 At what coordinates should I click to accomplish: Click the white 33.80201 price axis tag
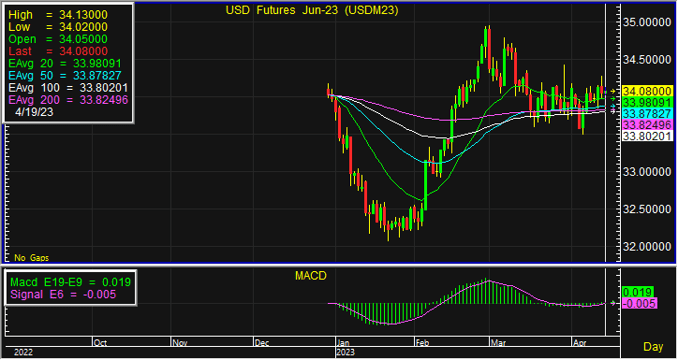pos(647,136)
